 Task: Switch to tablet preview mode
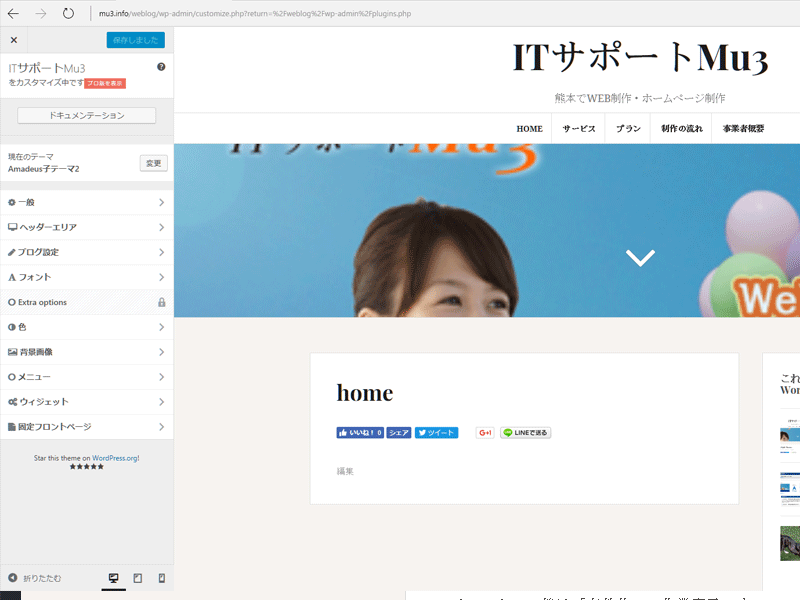coord(138,578)
